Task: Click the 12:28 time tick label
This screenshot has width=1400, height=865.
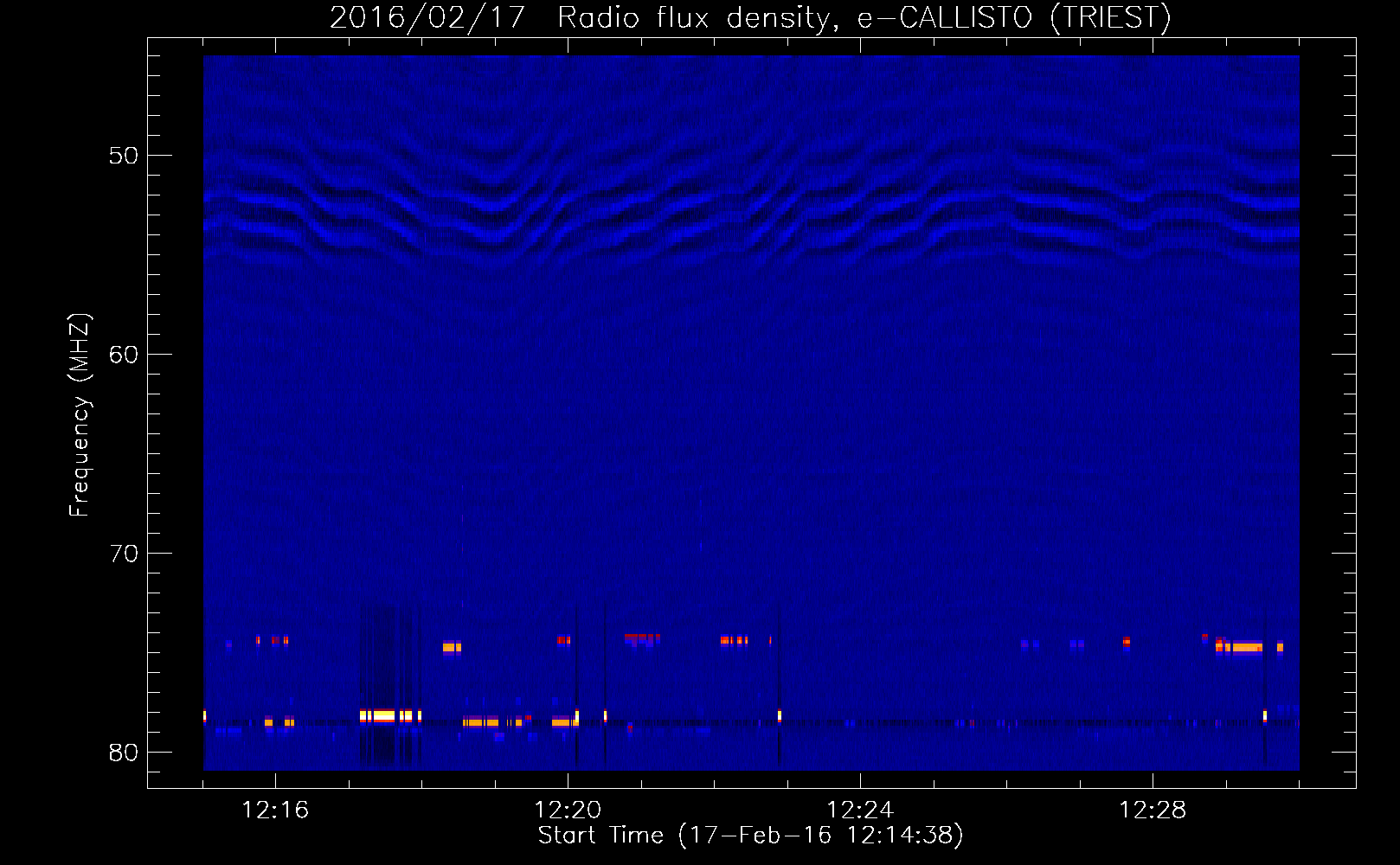Action: pos(1153,810)
